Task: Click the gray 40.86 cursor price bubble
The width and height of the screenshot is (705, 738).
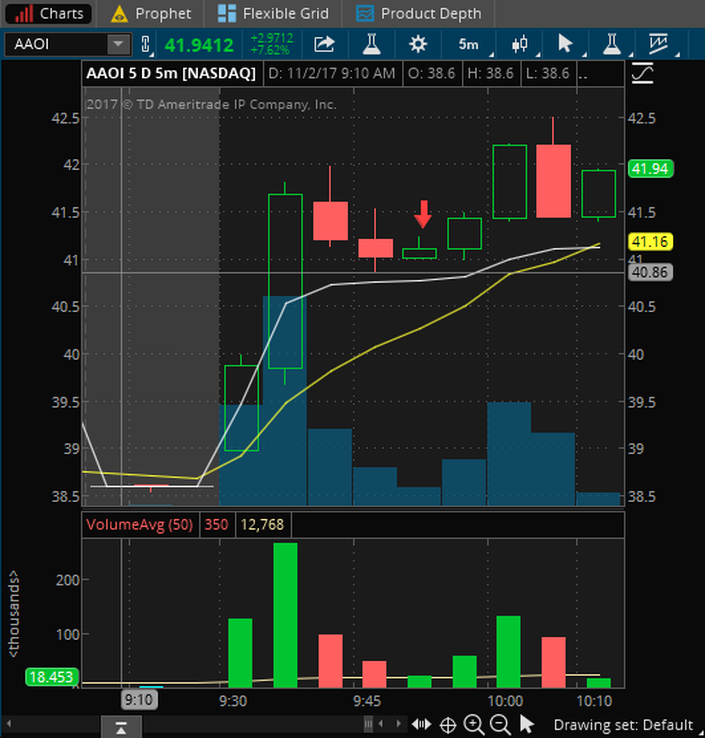Action: click(x=650, y=272)
